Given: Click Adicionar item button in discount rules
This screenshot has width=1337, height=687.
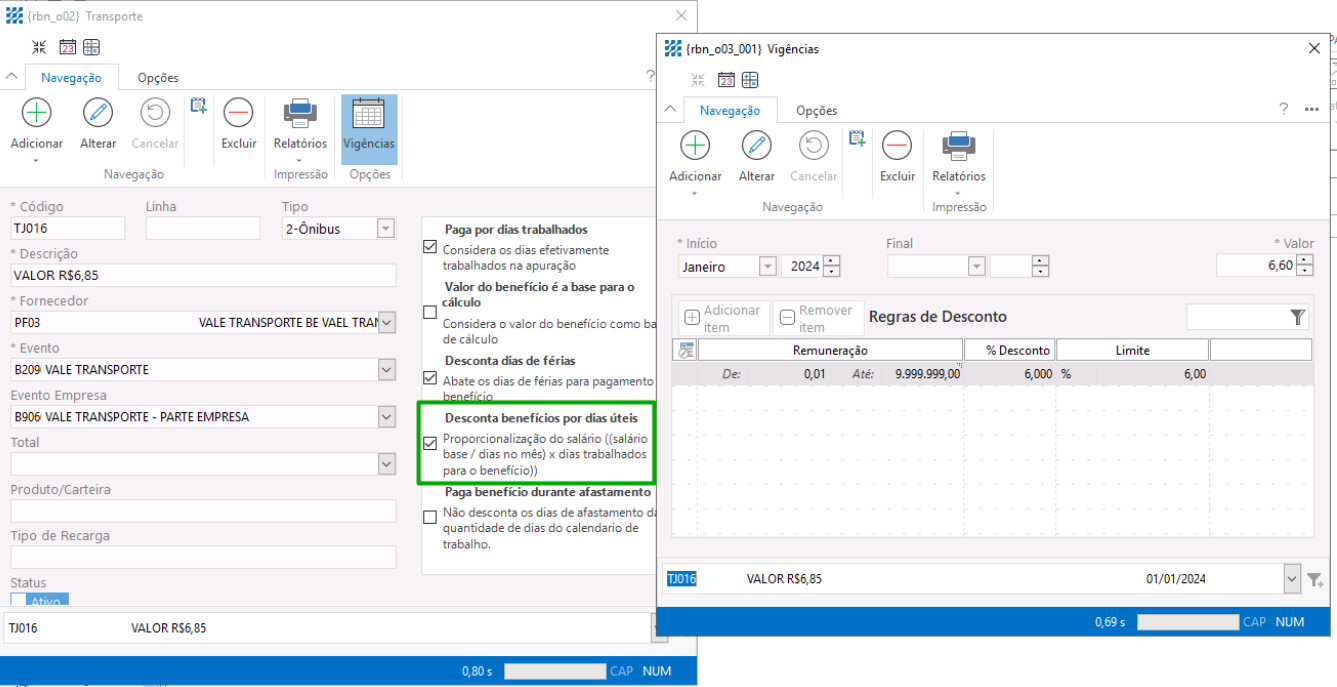Looking at the screenshot, I should 722,319.
